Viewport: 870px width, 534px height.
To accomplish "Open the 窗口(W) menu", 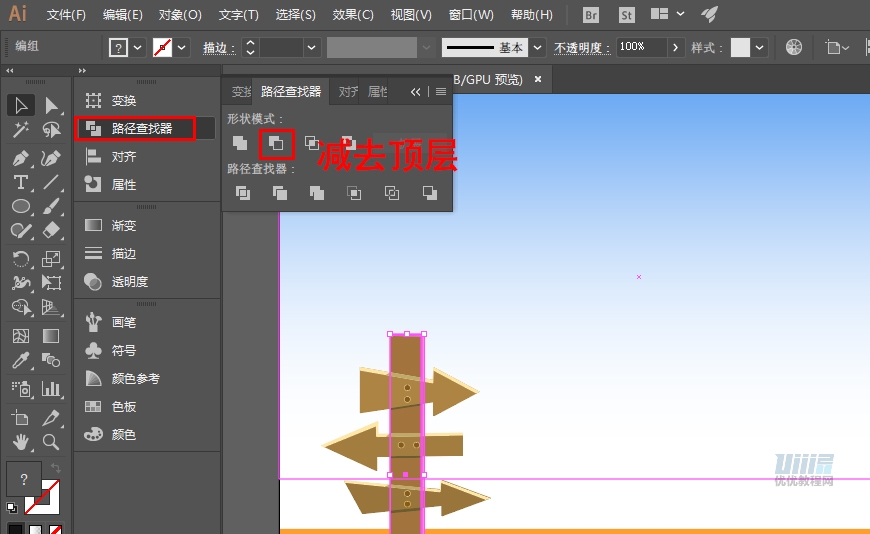I will point(471,15).
